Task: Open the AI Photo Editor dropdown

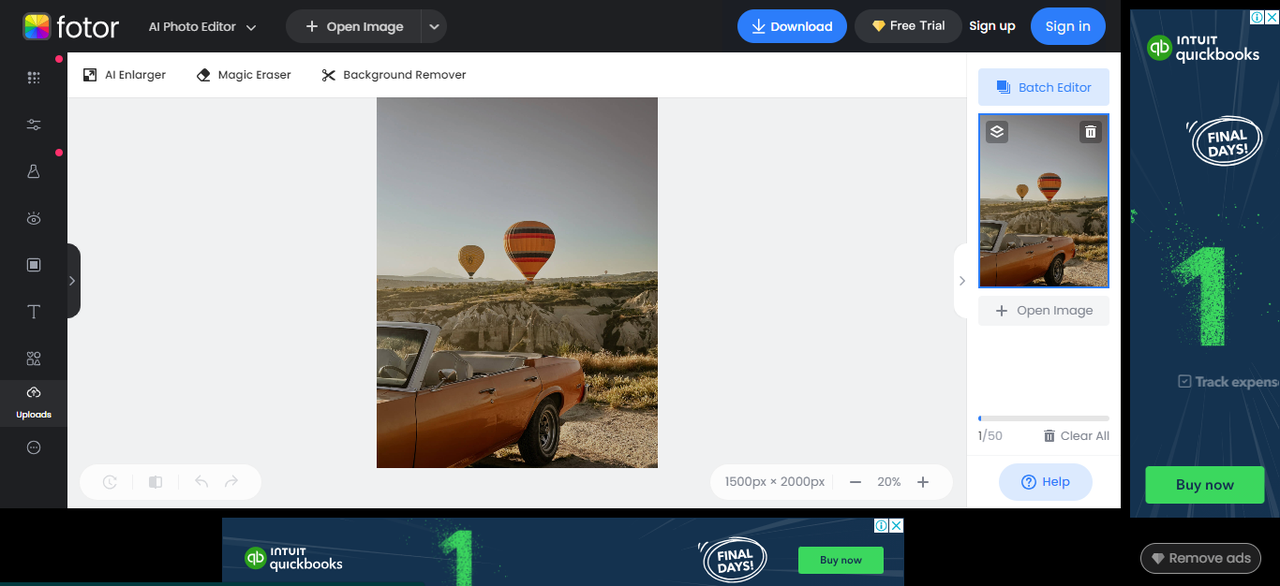Action: coord(202,27)
